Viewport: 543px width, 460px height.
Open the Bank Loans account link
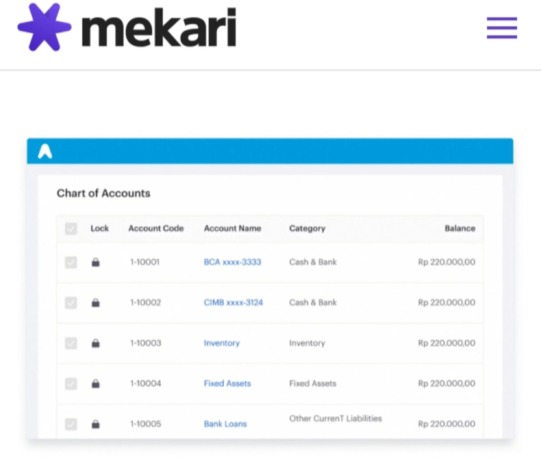(225, 424)
